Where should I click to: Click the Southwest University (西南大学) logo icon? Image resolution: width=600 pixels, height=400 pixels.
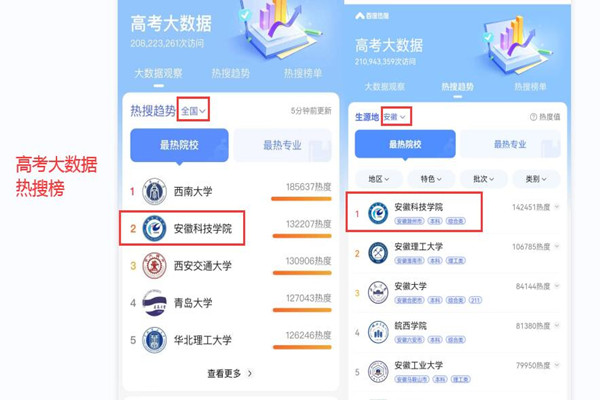154,191
